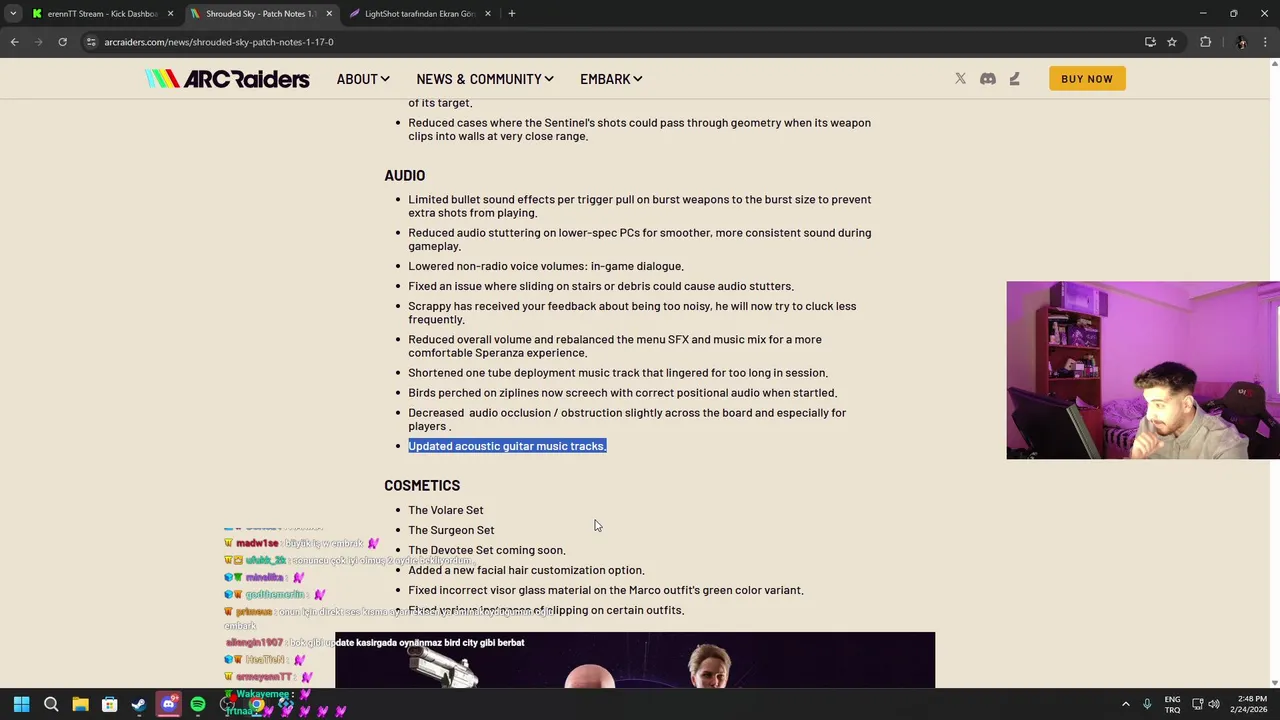Viewport: 1280px width, 720px height.
Task: Click the image banner below Cosmetics list
Action: pyautogui.click(x=635, y=660)
